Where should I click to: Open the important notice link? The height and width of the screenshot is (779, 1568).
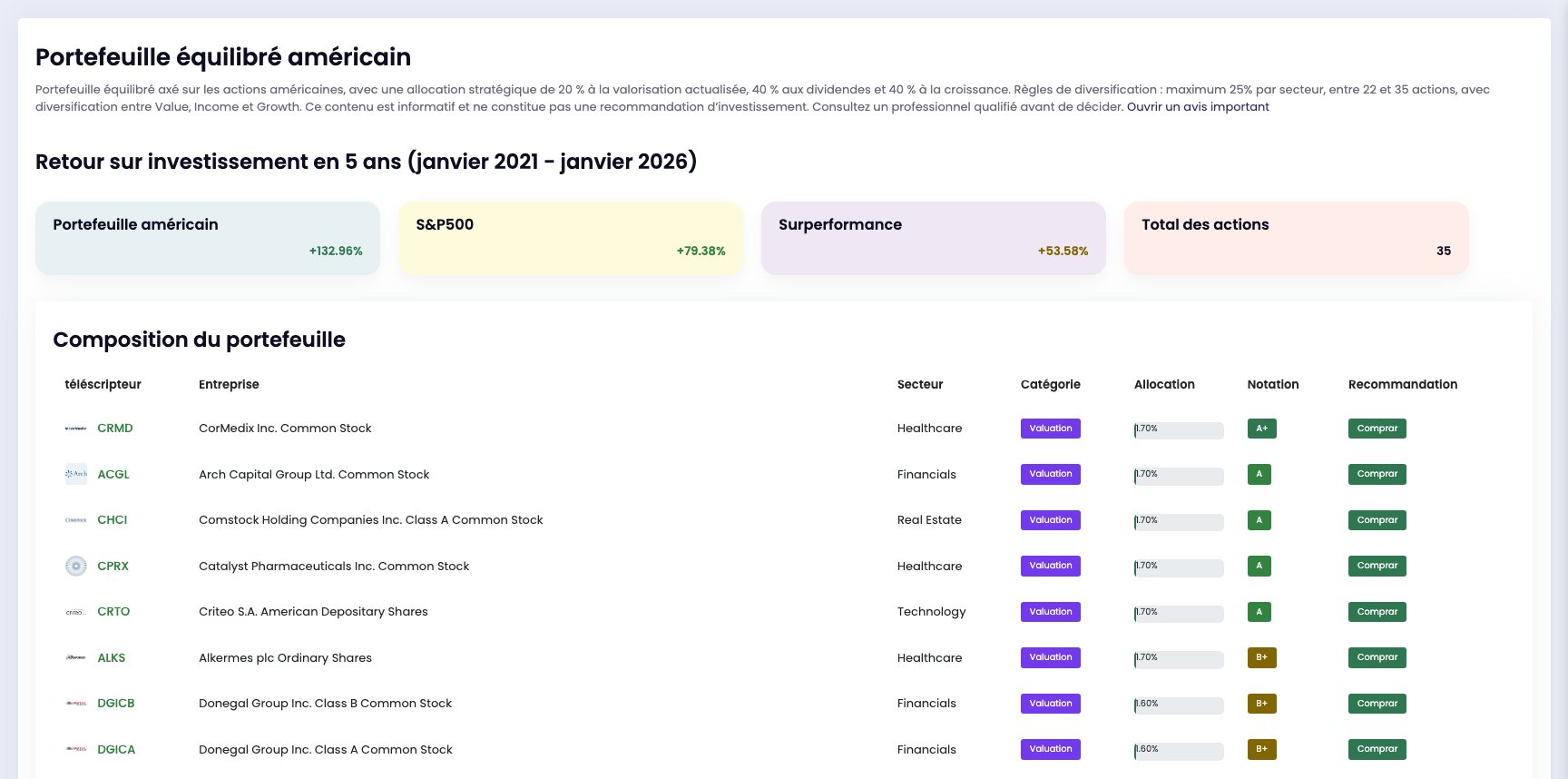1198,107
